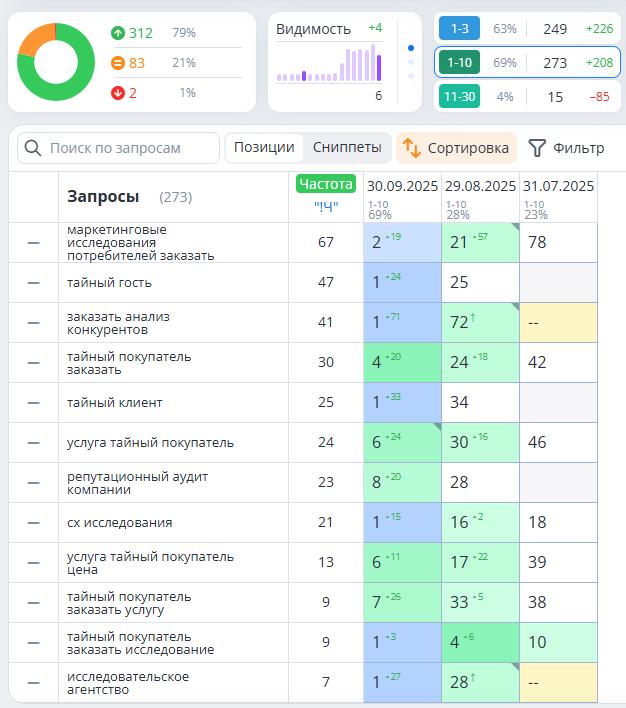Click the "Поиск по запросам" search field
This screenshot has height=708, width=626.
tap(130, 148)
